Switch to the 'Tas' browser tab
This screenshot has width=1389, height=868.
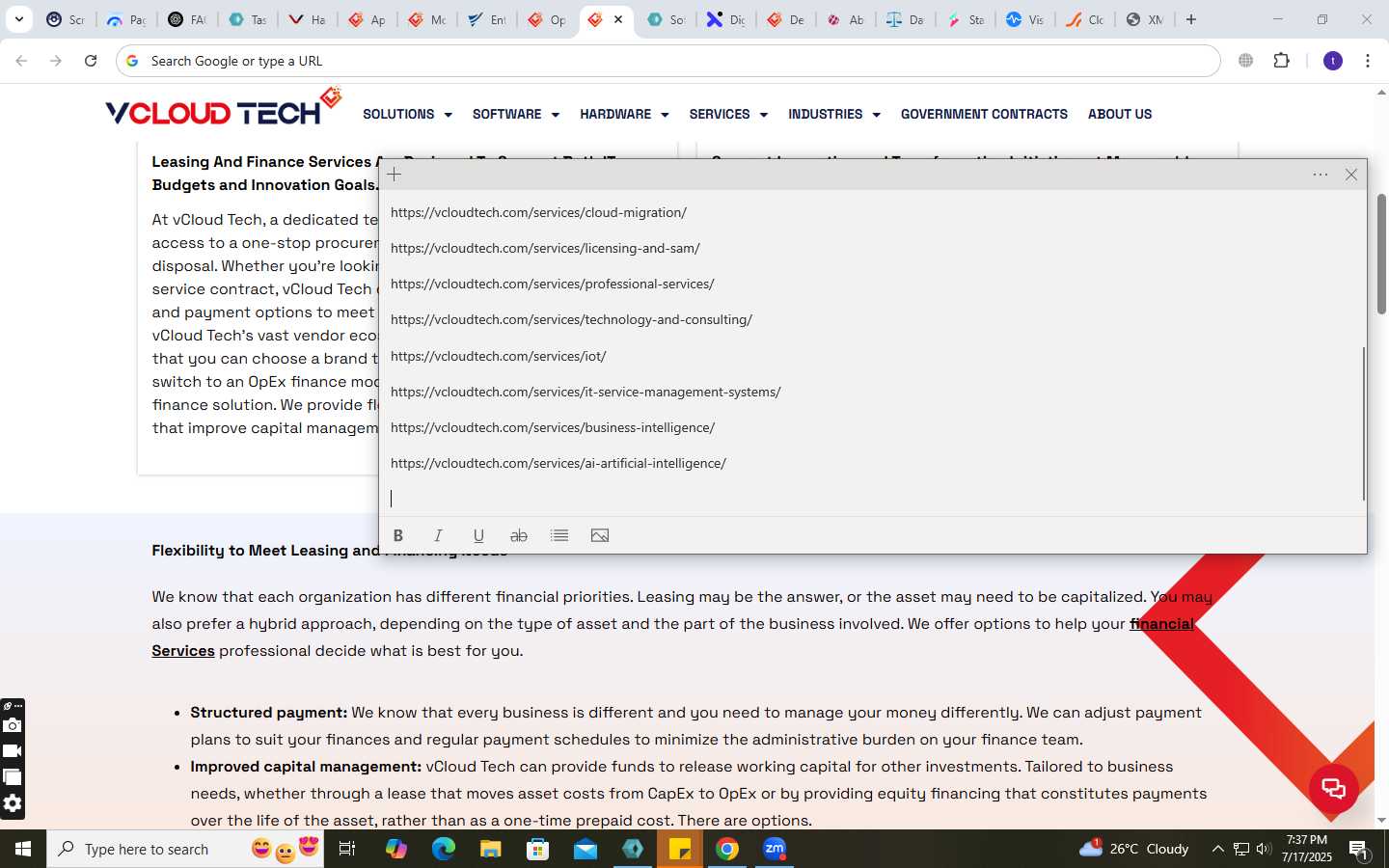(248, 19)
